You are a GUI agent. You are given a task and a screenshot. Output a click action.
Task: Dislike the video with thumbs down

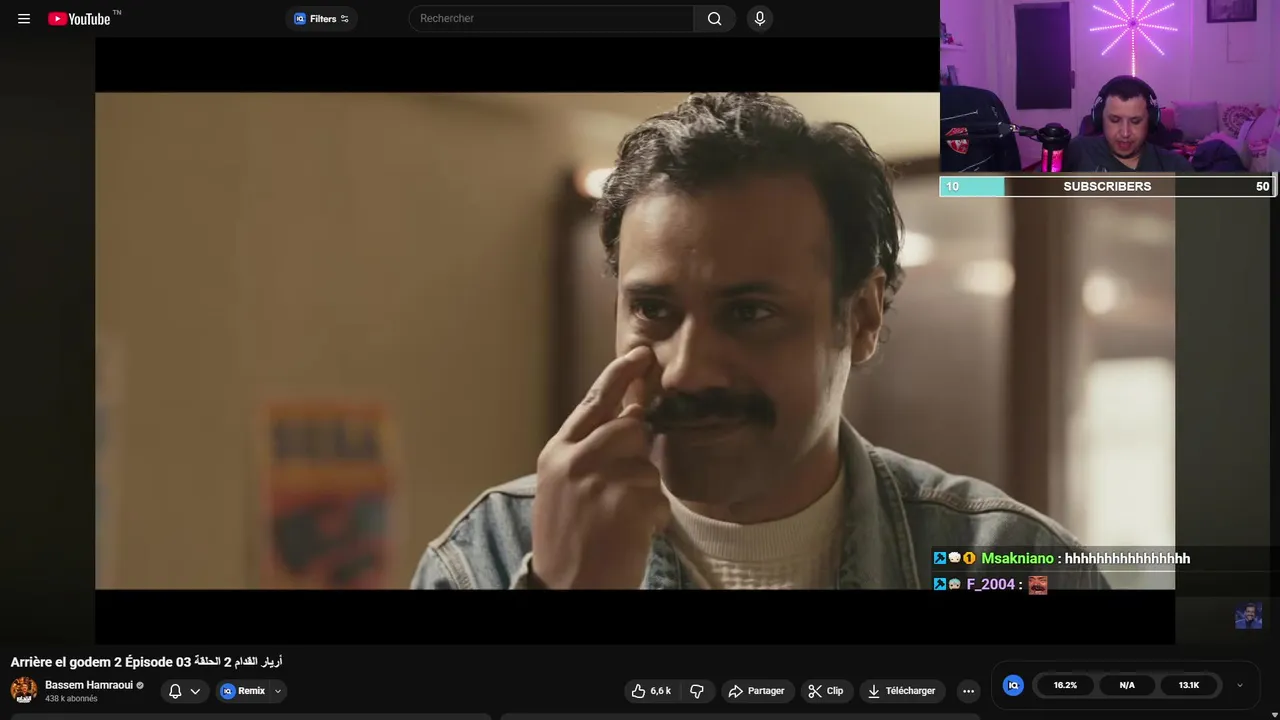(697, 691)
